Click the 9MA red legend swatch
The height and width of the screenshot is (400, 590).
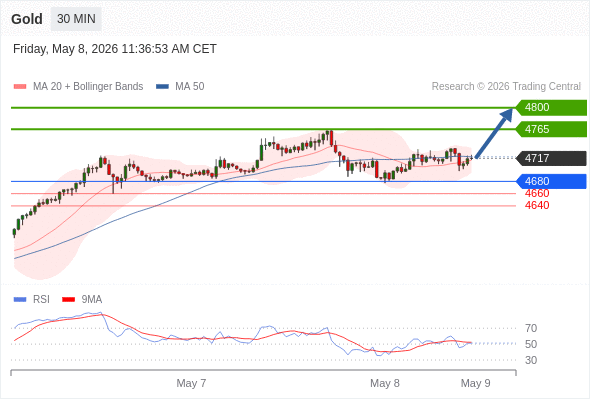(68, 300)
